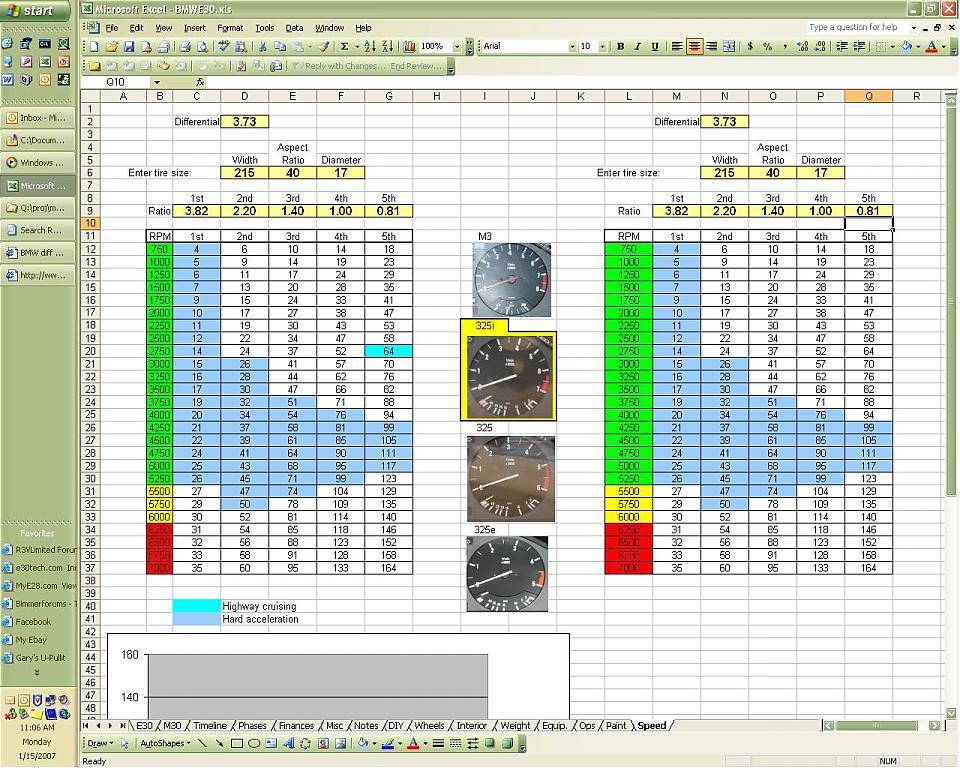Click the Windows Start button
This screenshot has width=960, height=768.
point(35,11)
